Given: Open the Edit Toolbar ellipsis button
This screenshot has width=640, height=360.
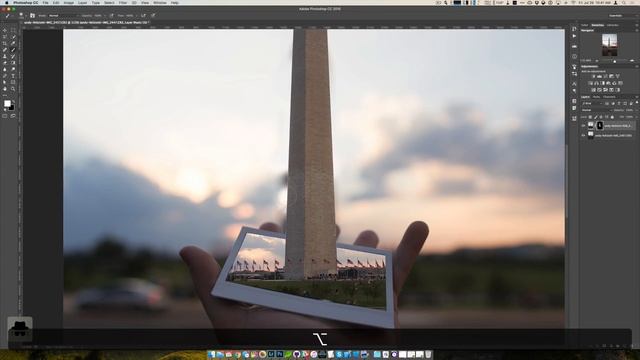Looking at the screenshot, I should pyautogui.click(x=5, y=96).
